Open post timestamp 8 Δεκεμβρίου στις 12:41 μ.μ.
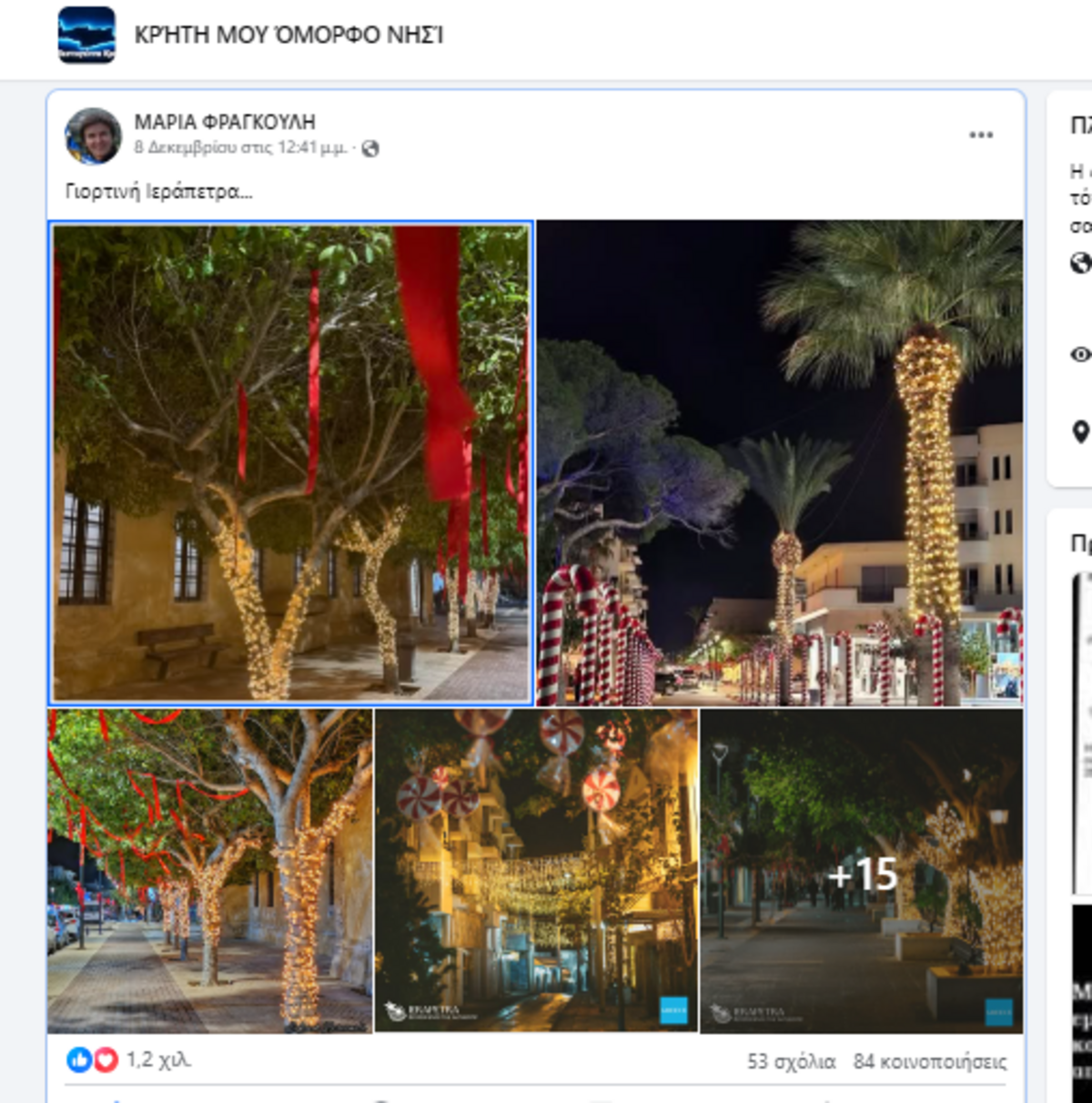Image resolution: width=1092 pixels, height=1103 pixels. click(x=240, y=147)
